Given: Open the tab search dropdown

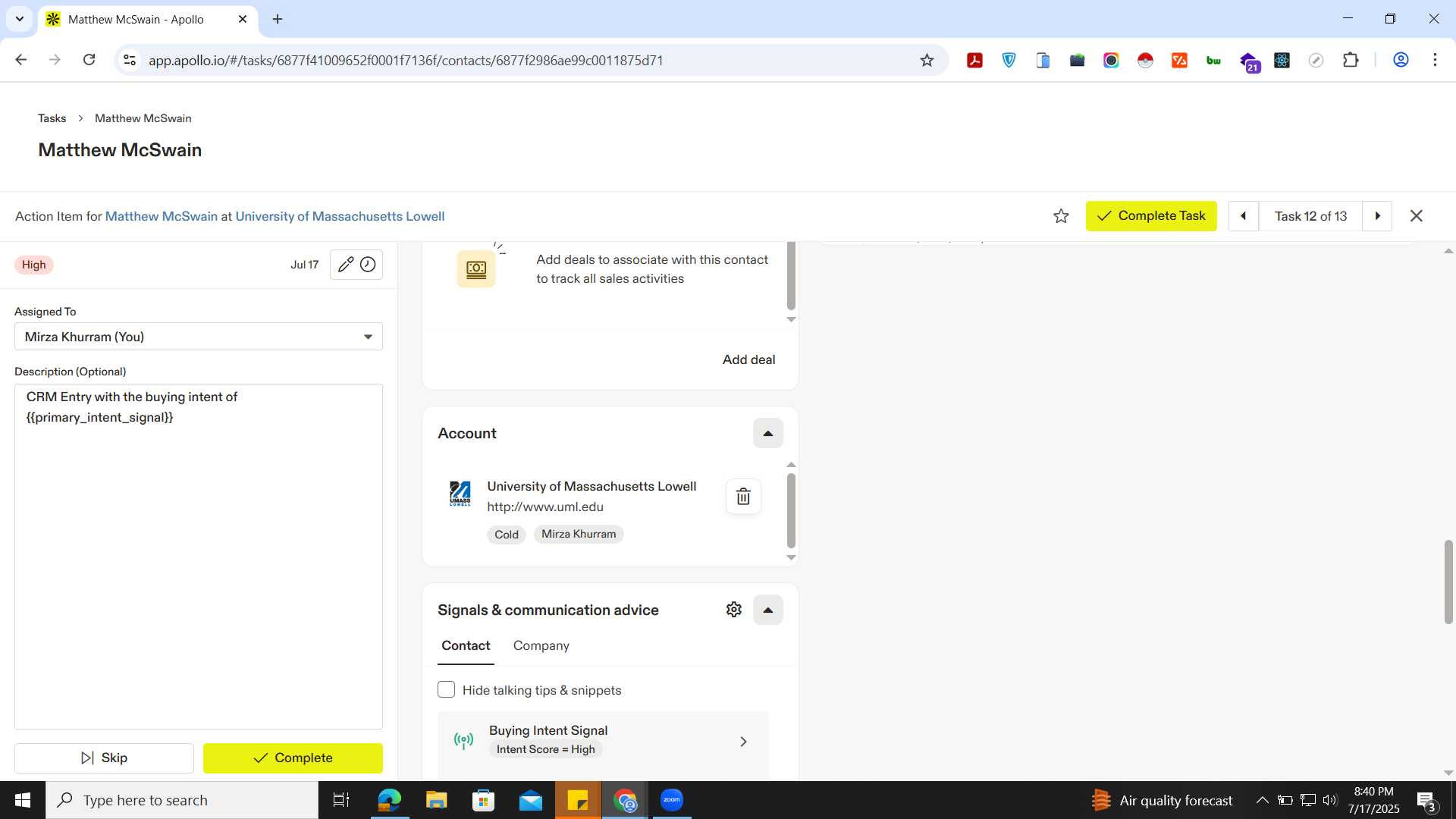Looking at the screenshot, I should [x=20, y=19].
